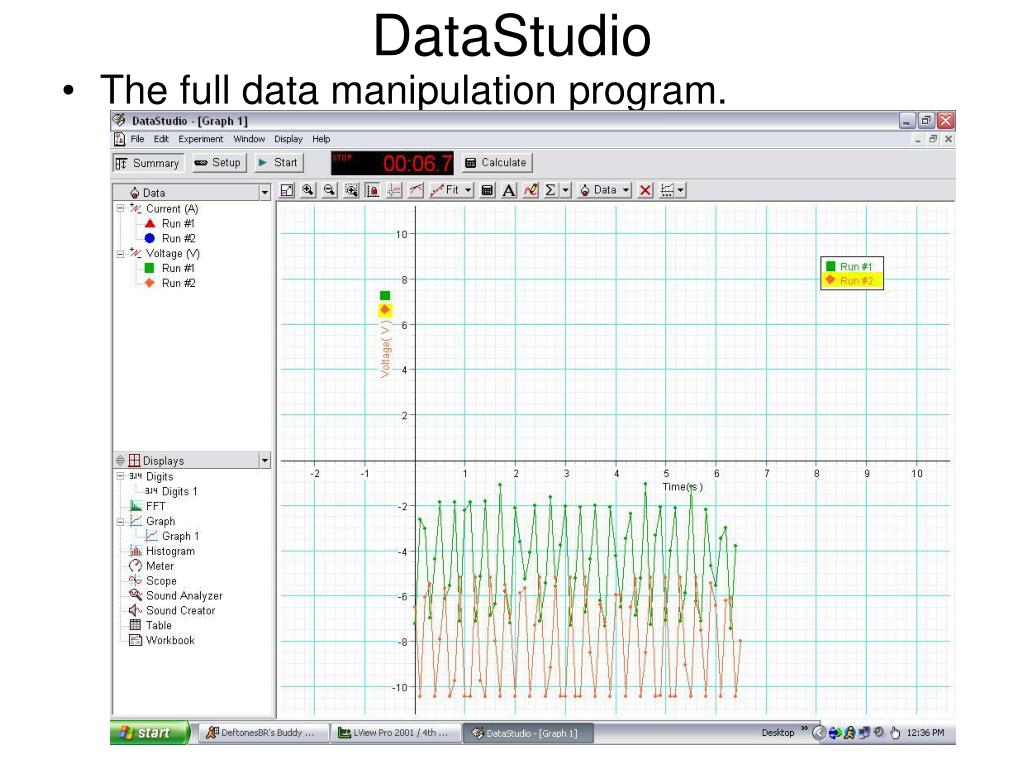
Task: Open the File menu
Action: [x=137, y=139]
